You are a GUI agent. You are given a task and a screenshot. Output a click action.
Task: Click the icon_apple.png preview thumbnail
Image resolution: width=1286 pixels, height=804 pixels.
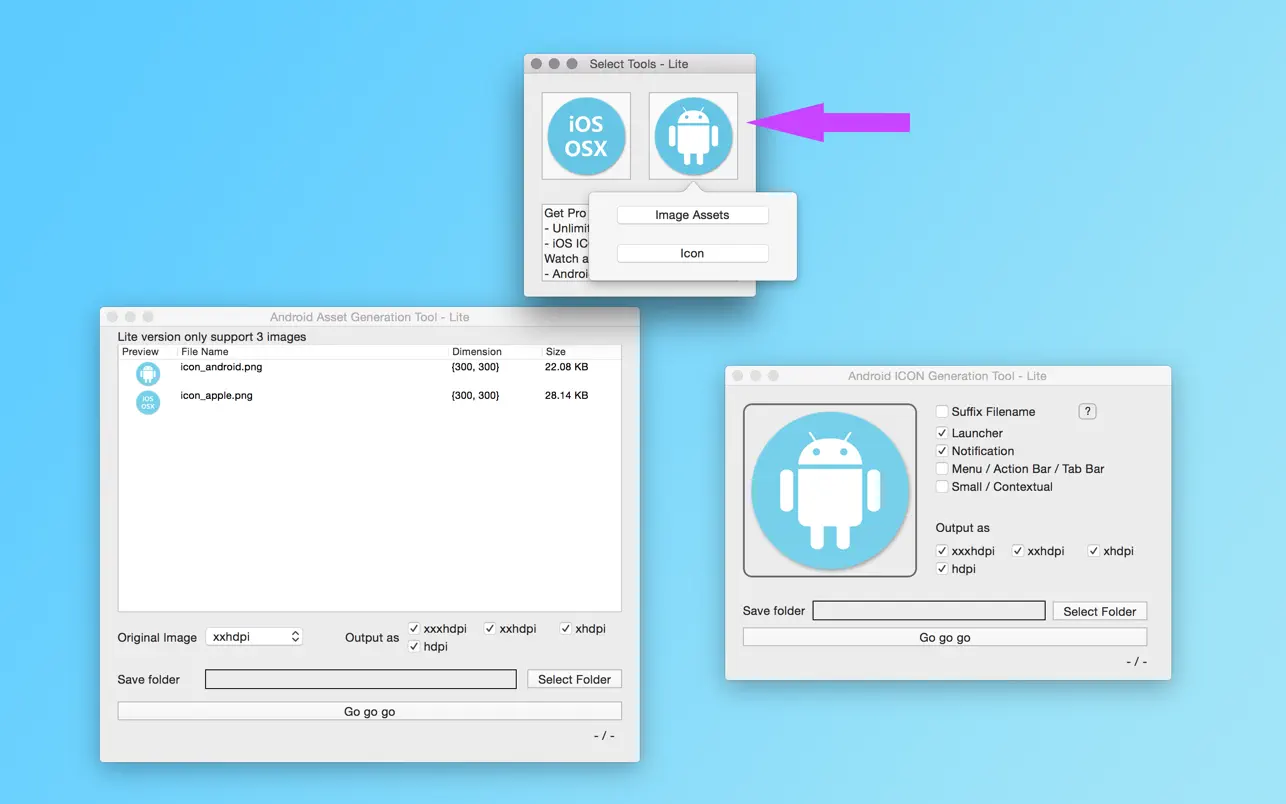pos(147,401)
